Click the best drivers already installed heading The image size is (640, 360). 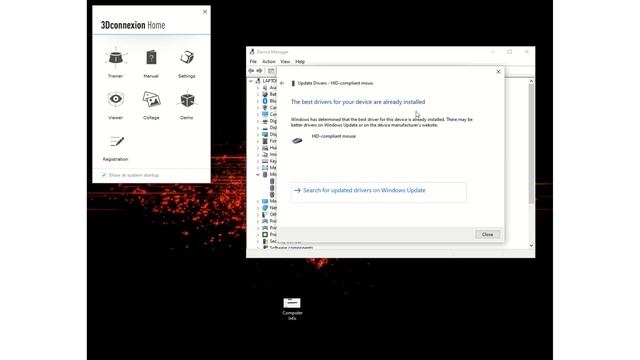pyautogui.click(x=358, y=102)
